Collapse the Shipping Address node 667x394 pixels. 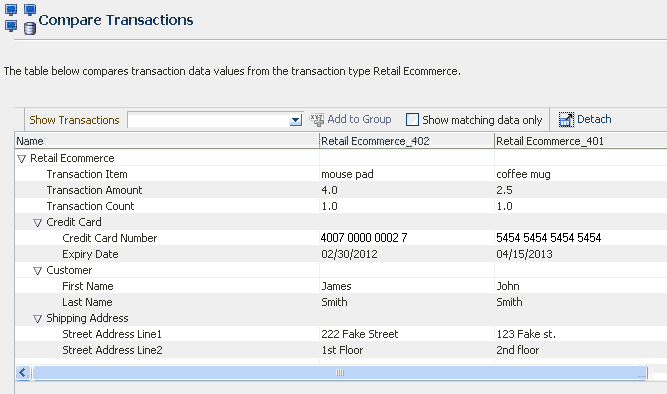point(37,319)
